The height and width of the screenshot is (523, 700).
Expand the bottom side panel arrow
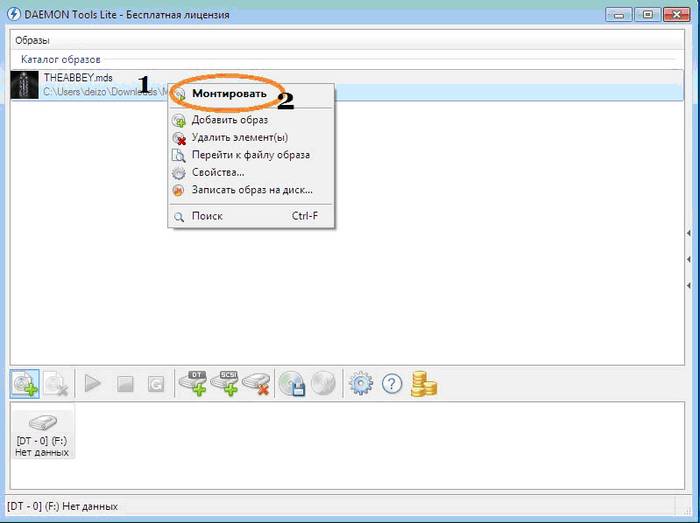click(689, 285)
